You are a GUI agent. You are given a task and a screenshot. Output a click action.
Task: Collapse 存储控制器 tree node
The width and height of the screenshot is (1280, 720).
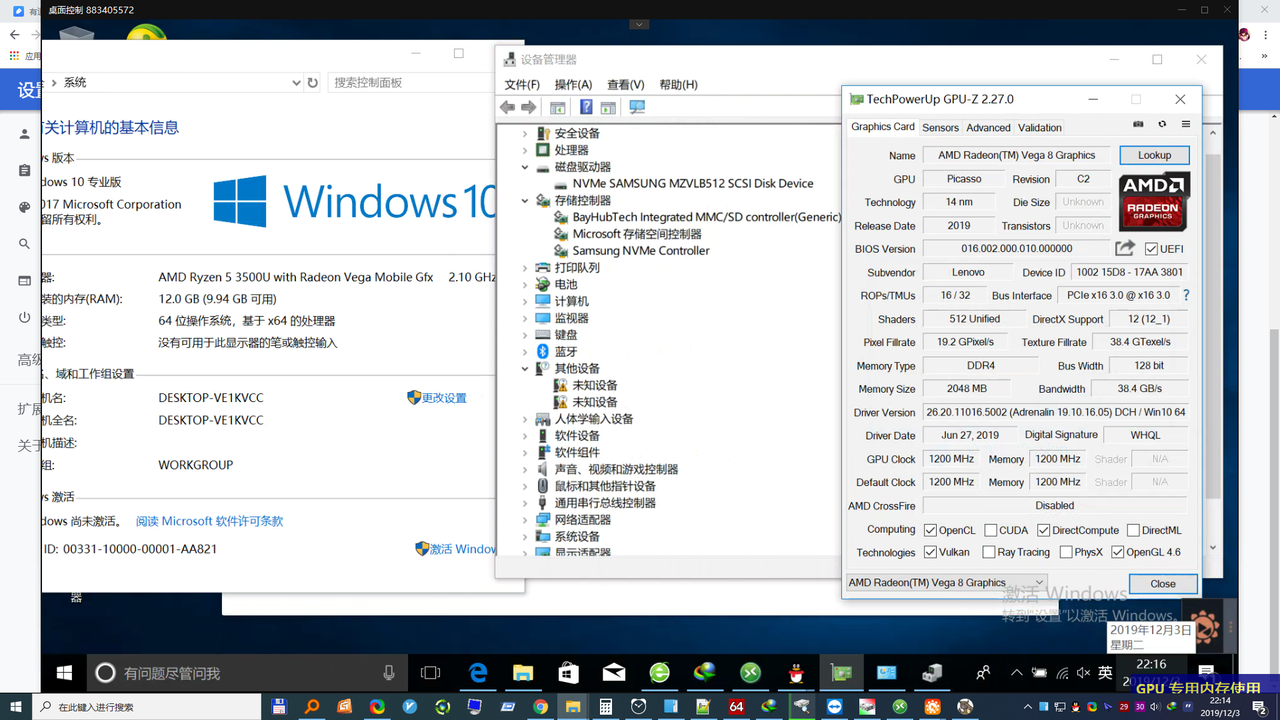point(525,201)
